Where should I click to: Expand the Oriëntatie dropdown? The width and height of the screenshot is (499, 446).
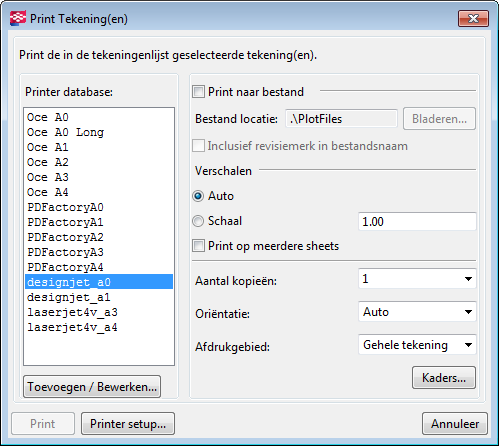click(417, 312)
